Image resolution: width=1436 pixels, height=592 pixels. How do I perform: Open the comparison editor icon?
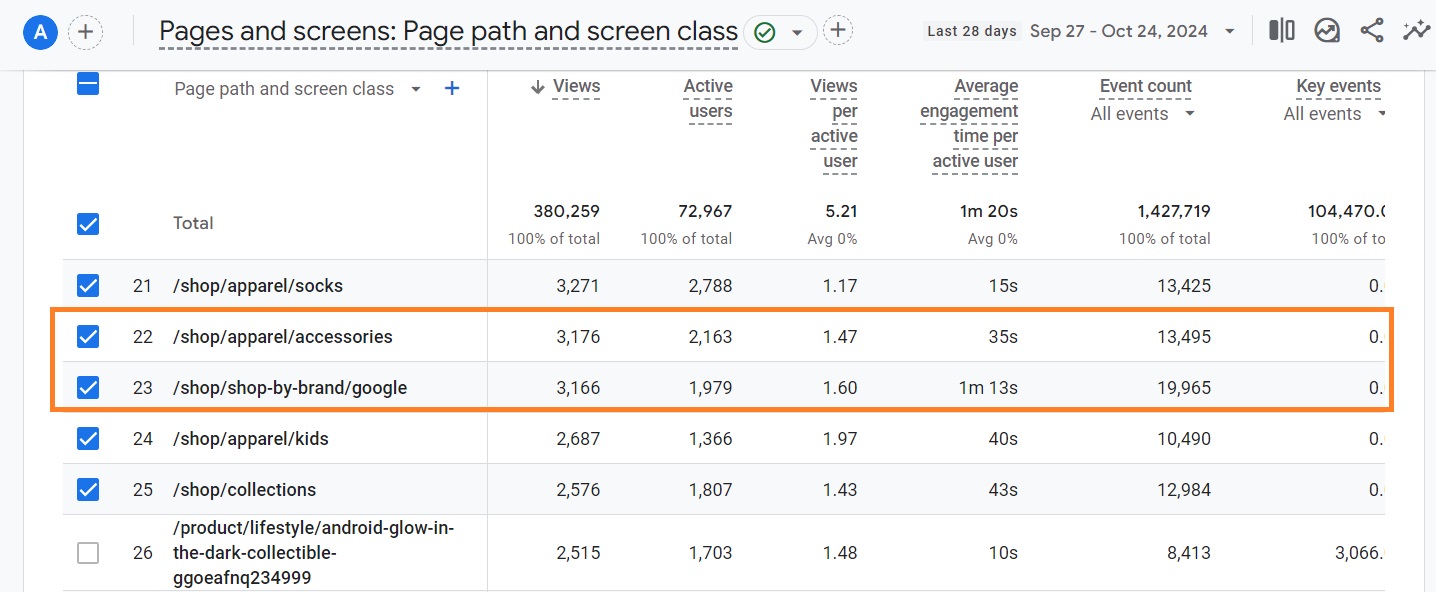click(1281, 30)
